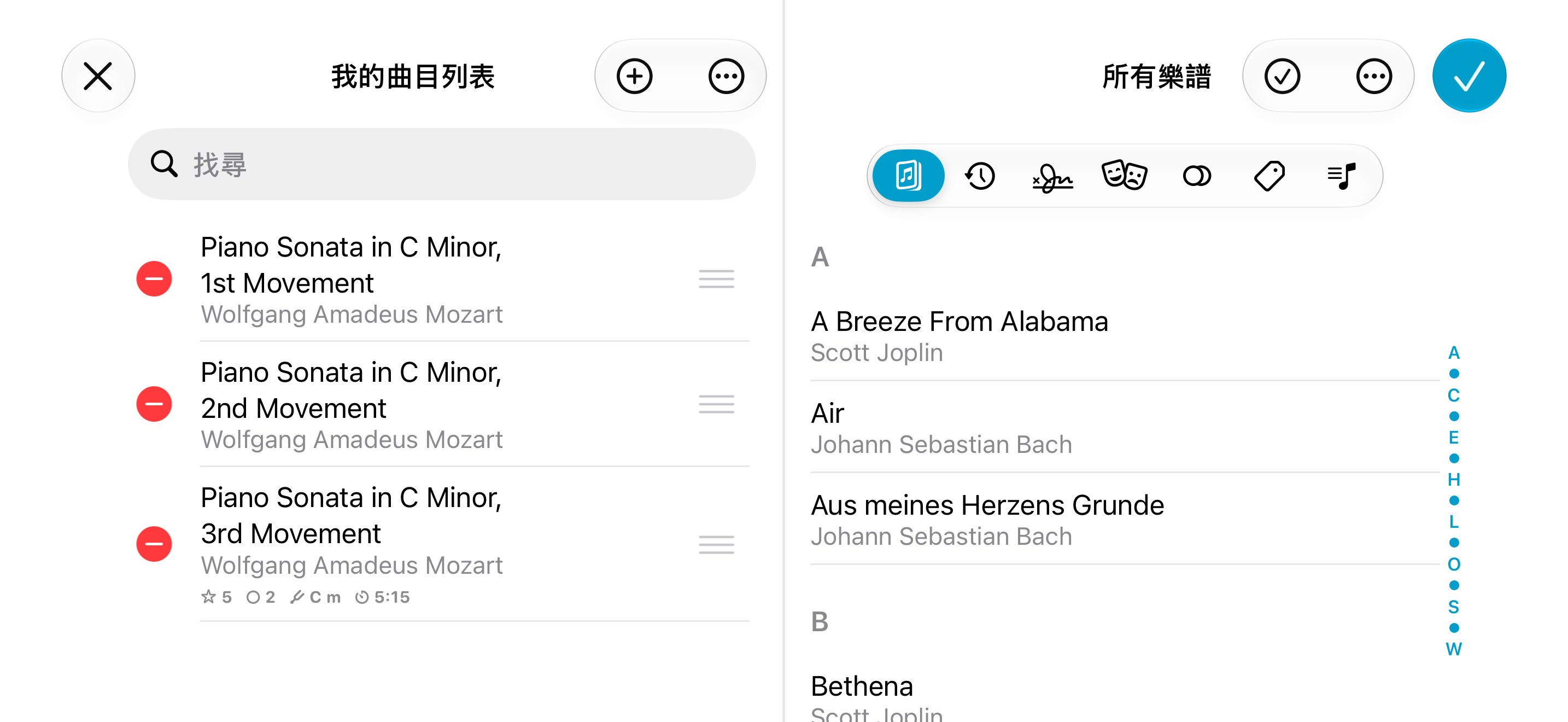The height and width of the screenshot is (722, 1568).
Task: Open the overlapping circles collections tab
Action: pos(1197,176)
